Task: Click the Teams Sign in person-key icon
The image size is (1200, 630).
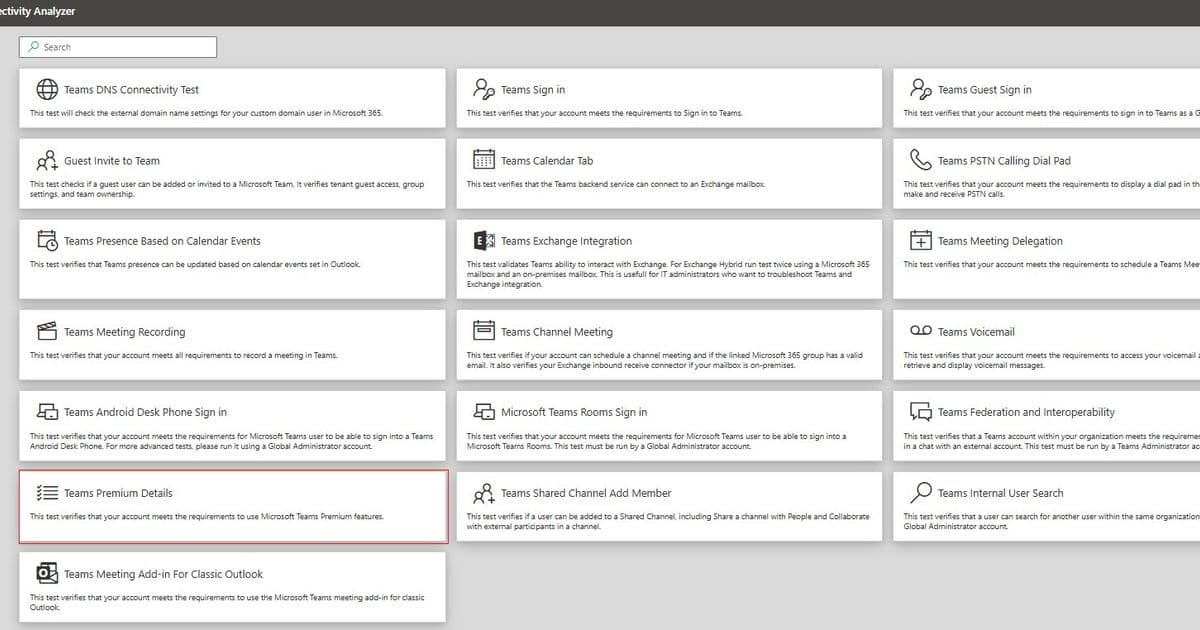Action: click(x=484, y=89)
